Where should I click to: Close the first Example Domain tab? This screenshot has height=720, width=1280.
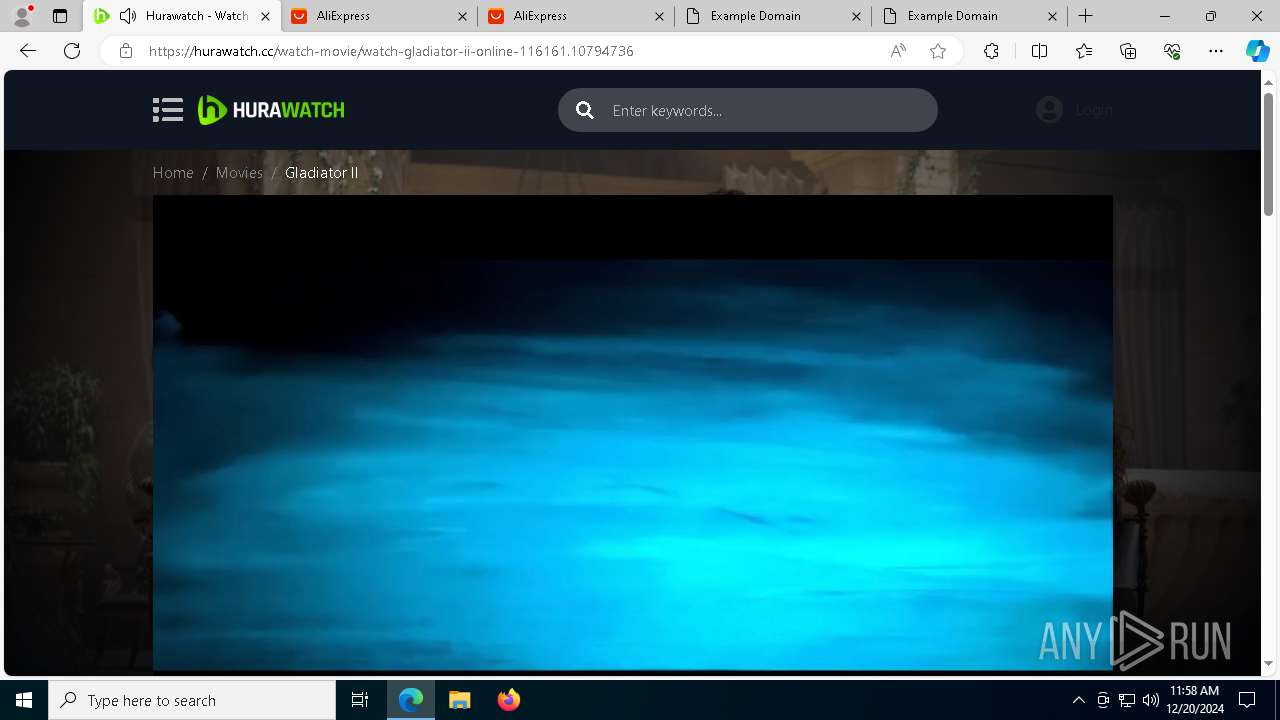pos(856,16)
